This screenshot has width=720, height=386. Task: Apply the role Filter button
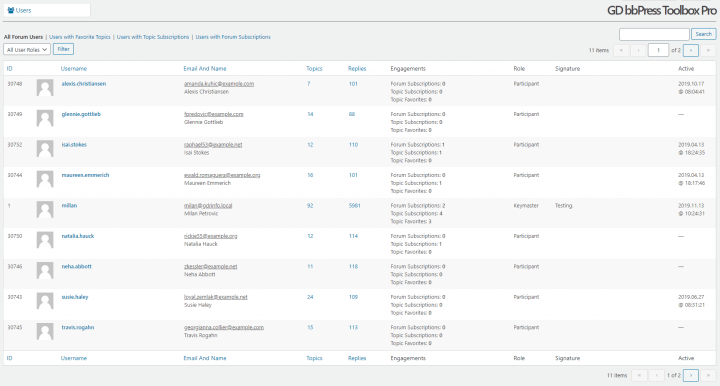click(63, 49)
